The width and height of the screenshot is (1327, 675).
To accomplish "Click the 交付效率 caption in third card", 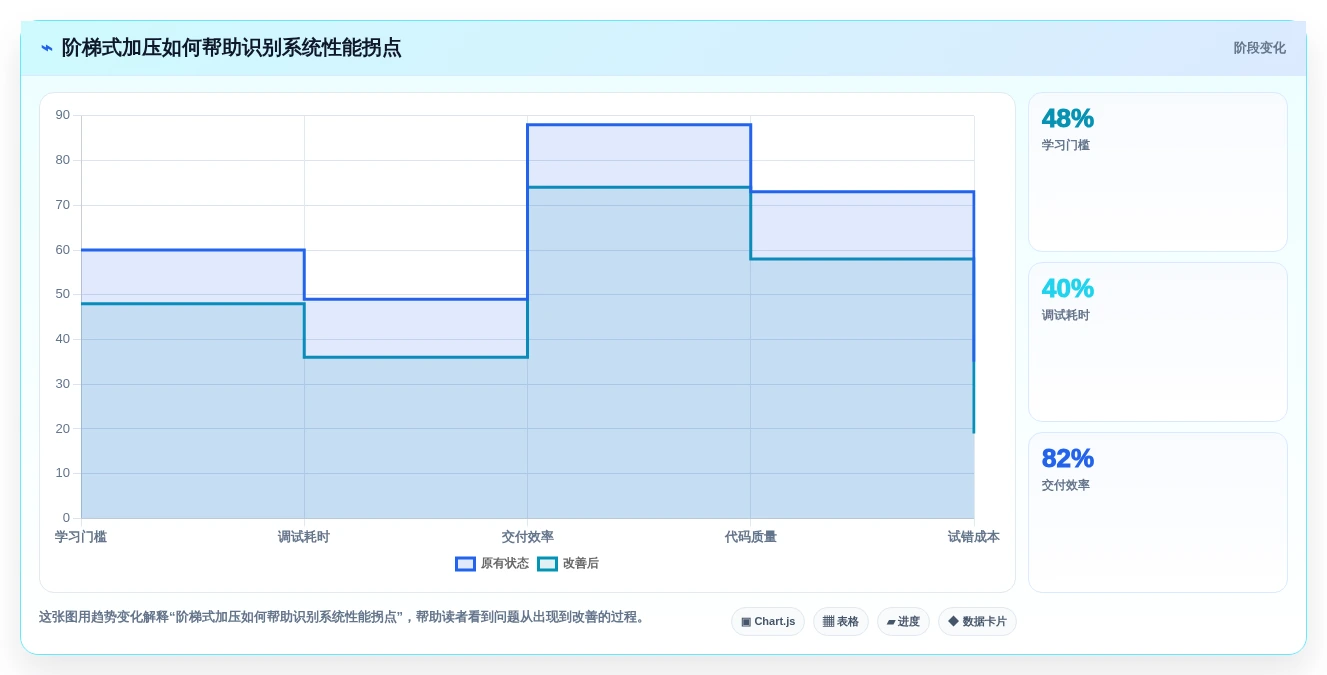I will tap(1066, 485).
